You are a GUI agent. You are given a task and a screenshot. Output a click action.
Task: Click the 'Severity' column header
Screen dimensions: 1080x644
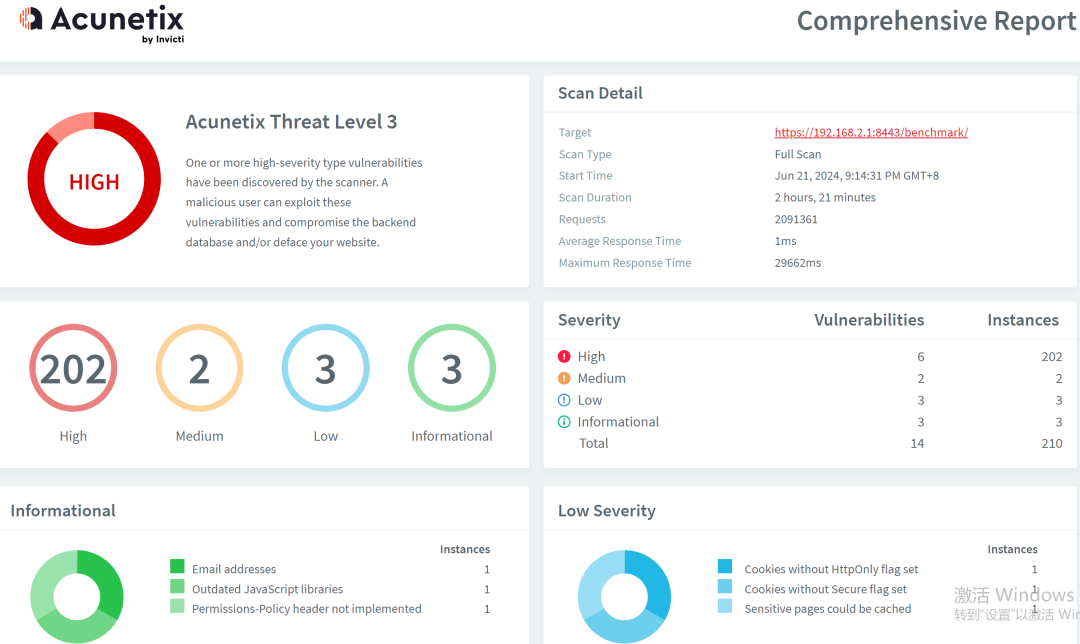(x=589, y=320)
